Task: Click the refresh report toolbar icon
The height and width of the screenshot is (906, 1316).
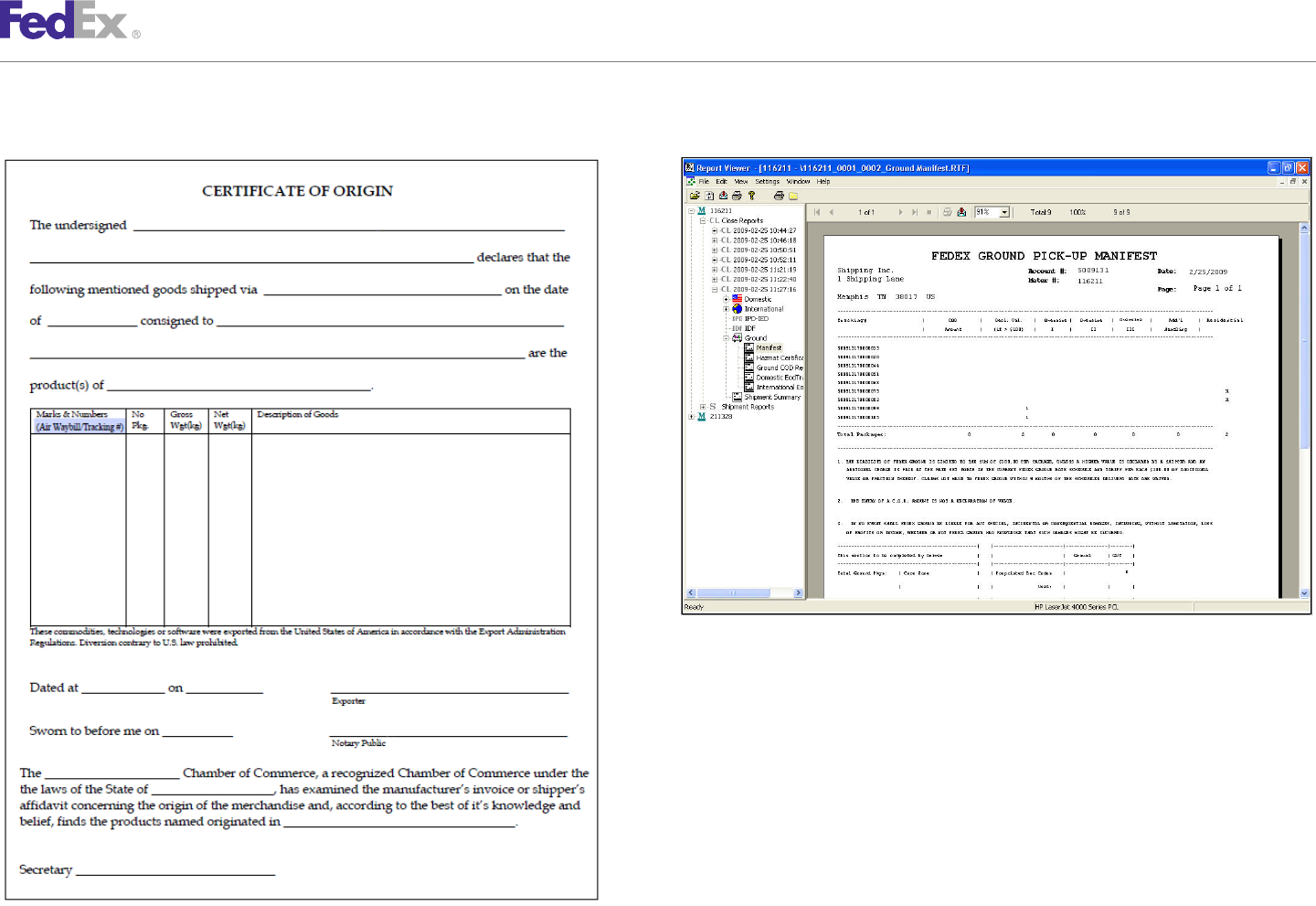Action: pos(709,196)
